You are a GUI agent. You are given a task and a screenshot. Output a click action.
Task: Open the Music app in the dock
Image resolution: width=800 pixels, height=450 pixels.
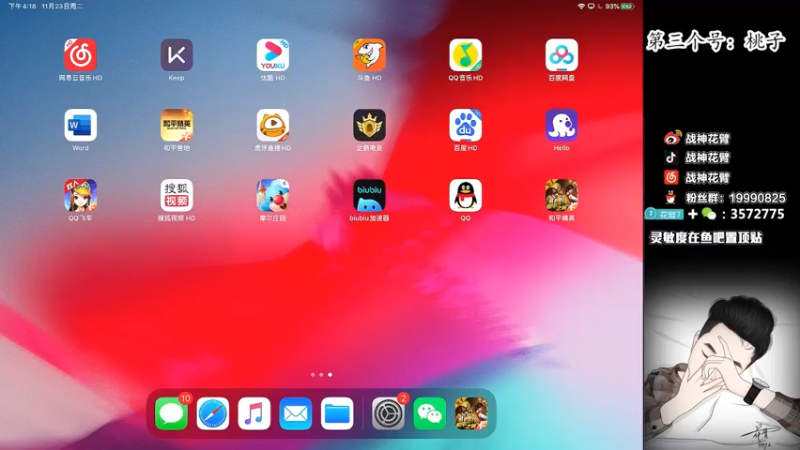tap(254, 413)
